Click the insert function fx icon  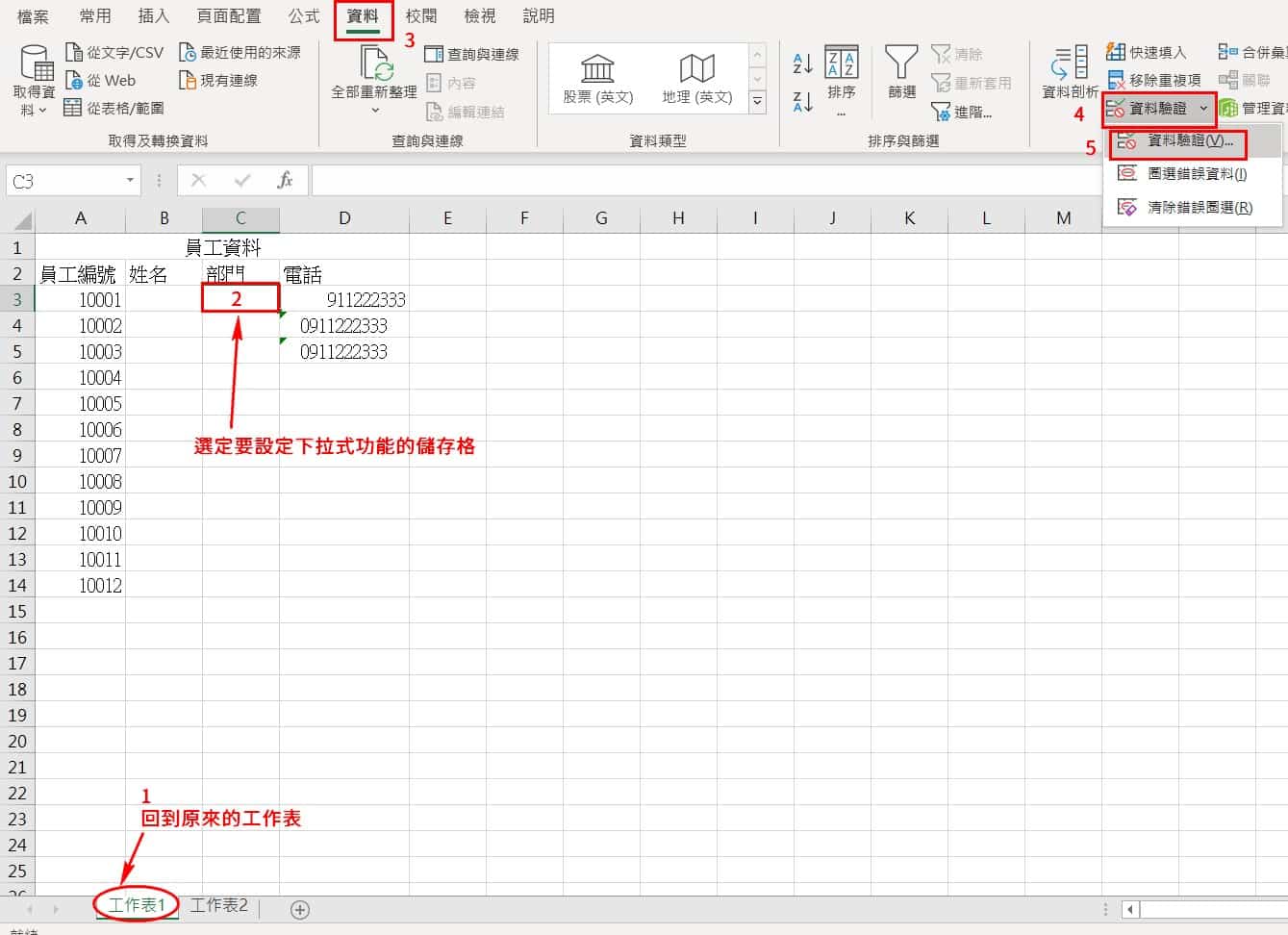pos(285,180)
